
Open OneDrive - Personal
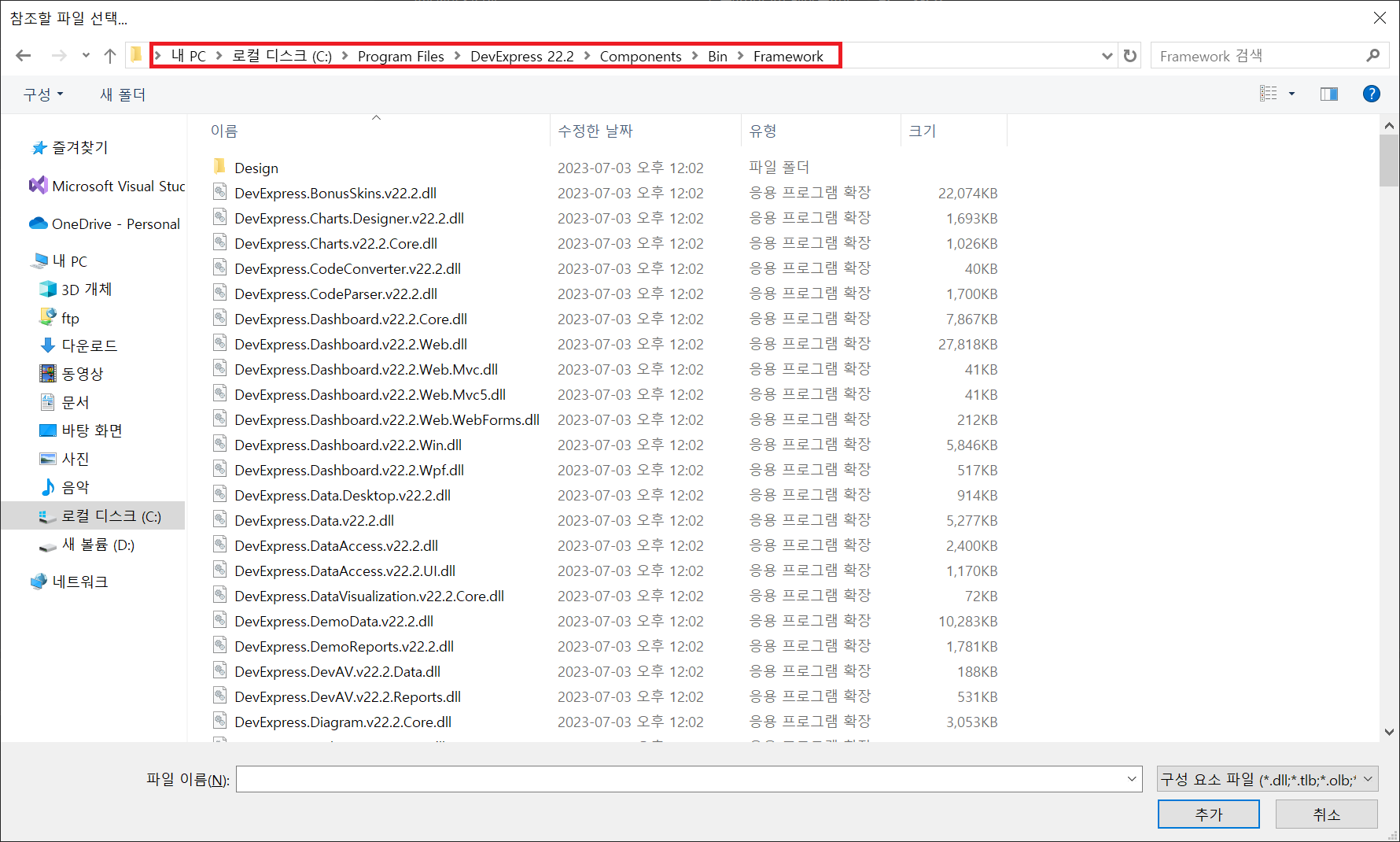click(105, 223)
